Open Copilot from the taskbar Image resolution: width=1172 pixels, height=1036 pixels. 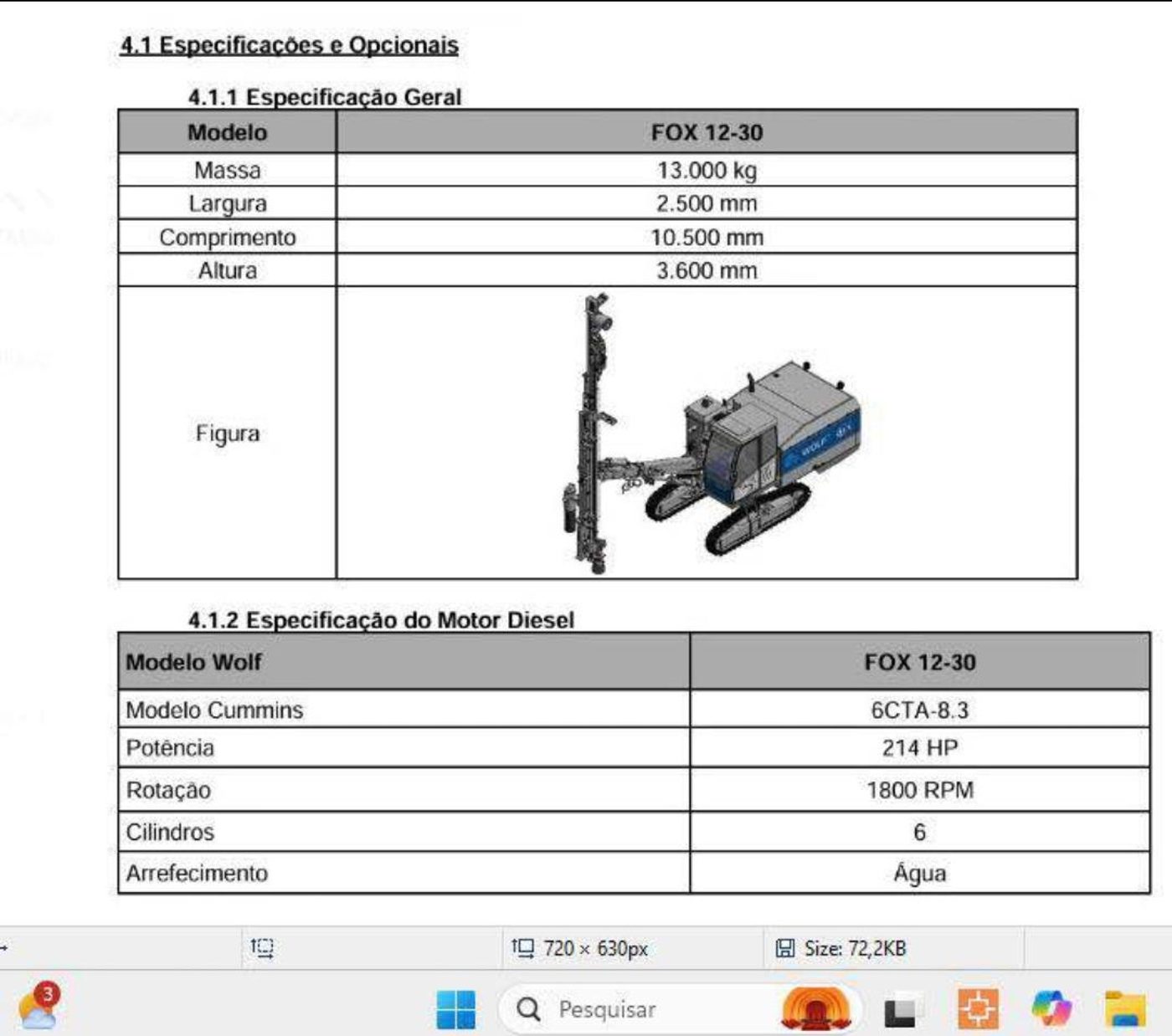coord(1051,1008)
